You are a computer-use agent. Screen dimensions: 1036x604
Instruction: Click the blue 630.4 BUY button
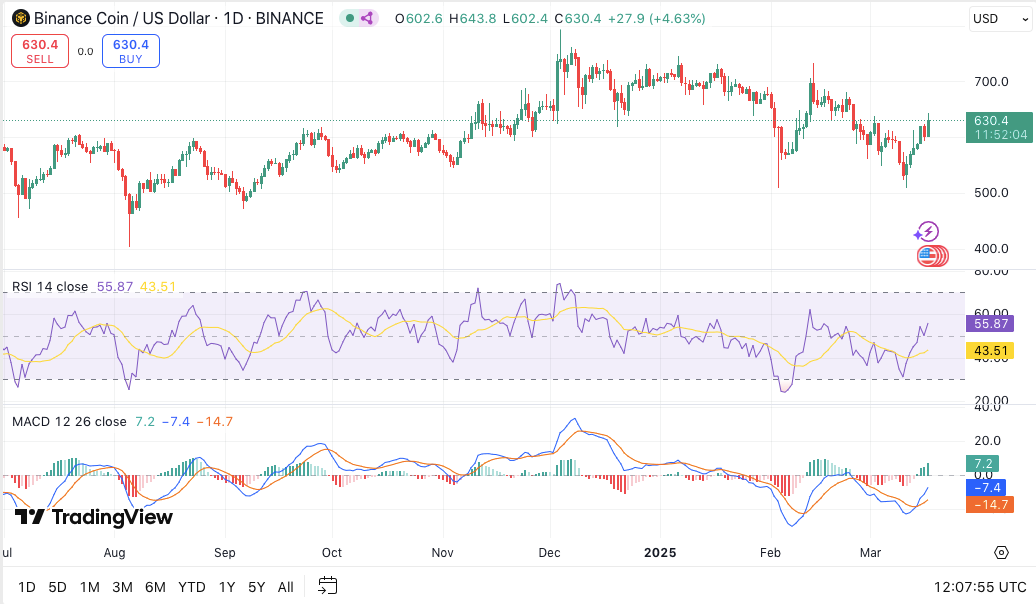[x=130, y=51]
